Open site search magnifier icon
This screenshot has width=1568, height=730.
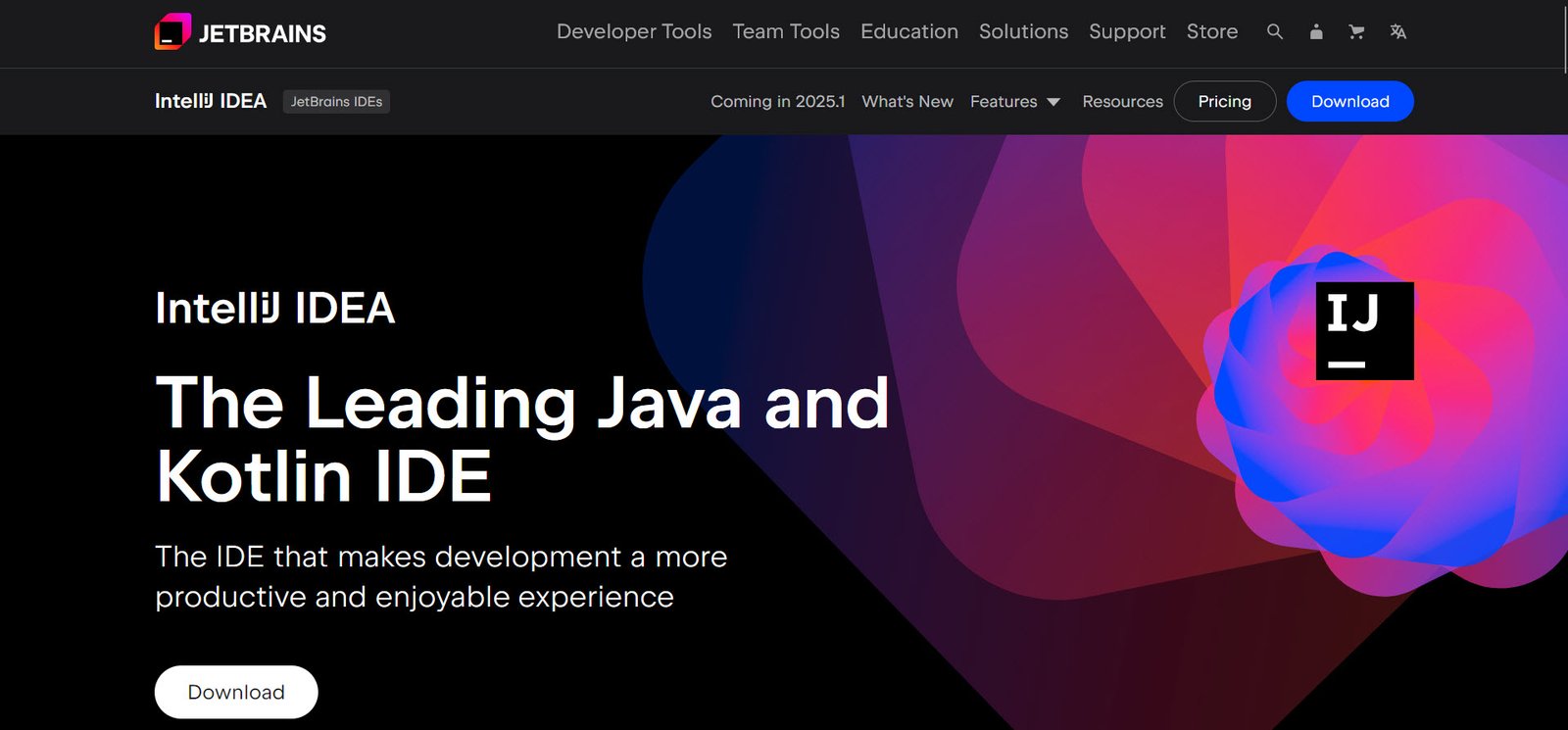[1274, 31]
